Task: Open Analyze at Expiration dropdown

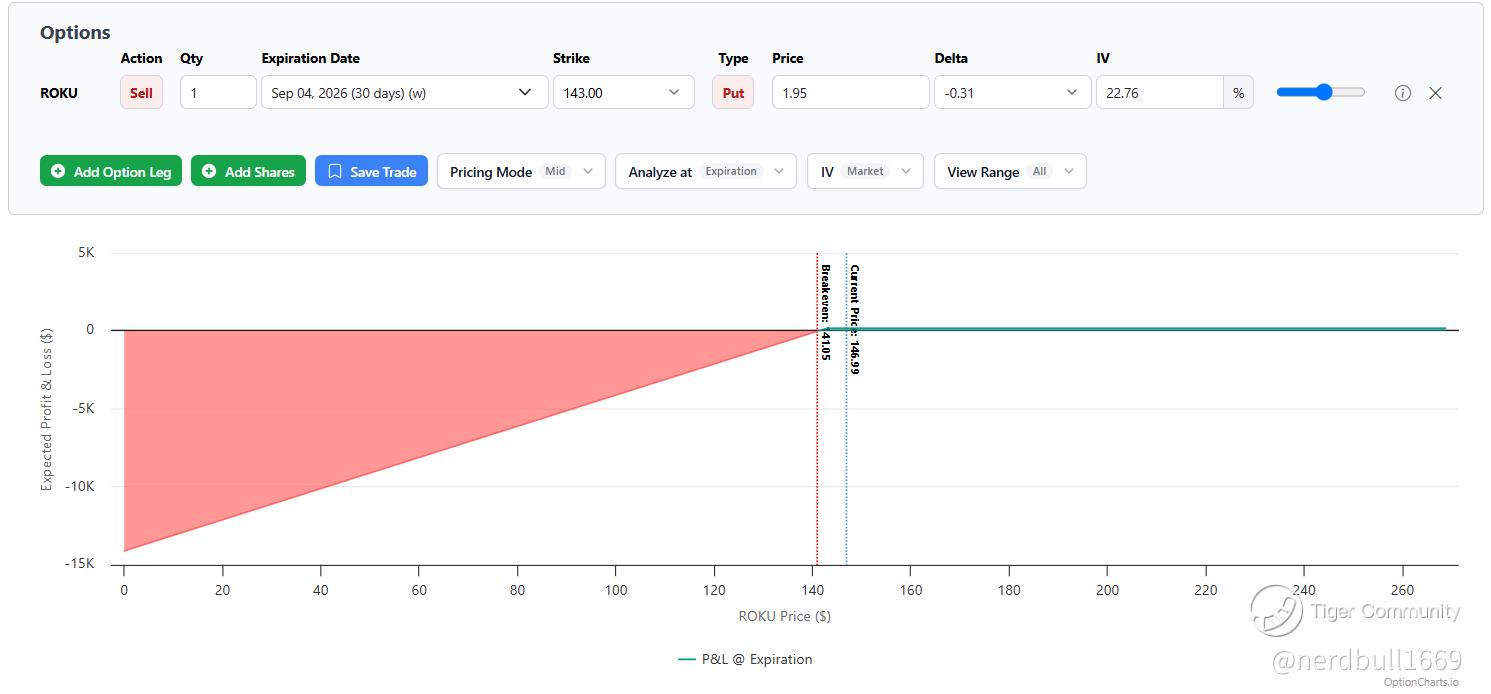Action: click(x=706, y=171)
